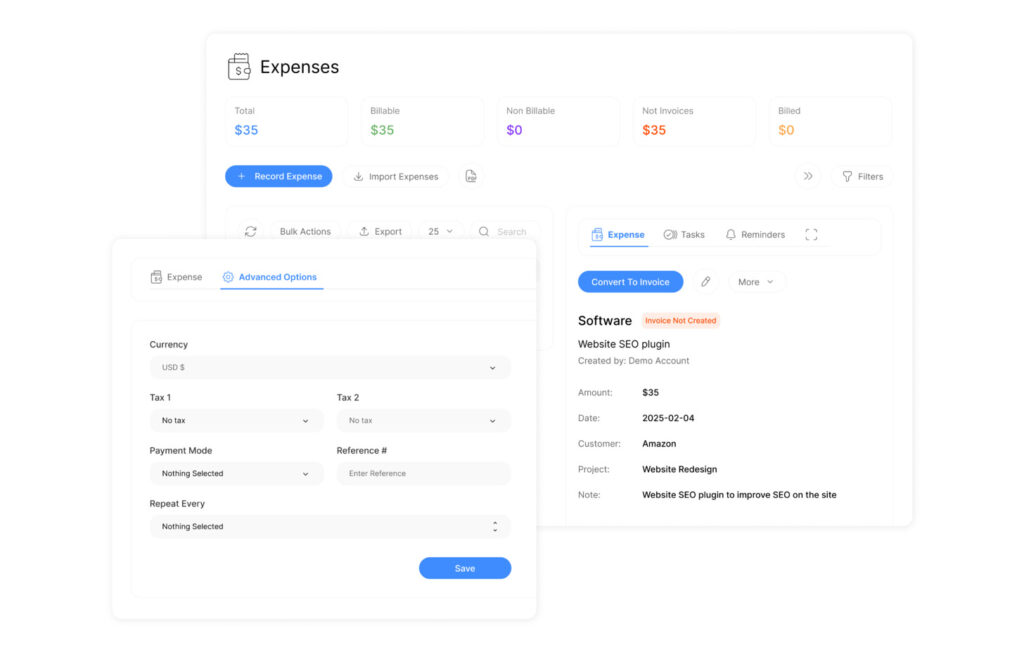Expand the Currency USD dropdown
Screen dimensions: 1024x652
329,368
